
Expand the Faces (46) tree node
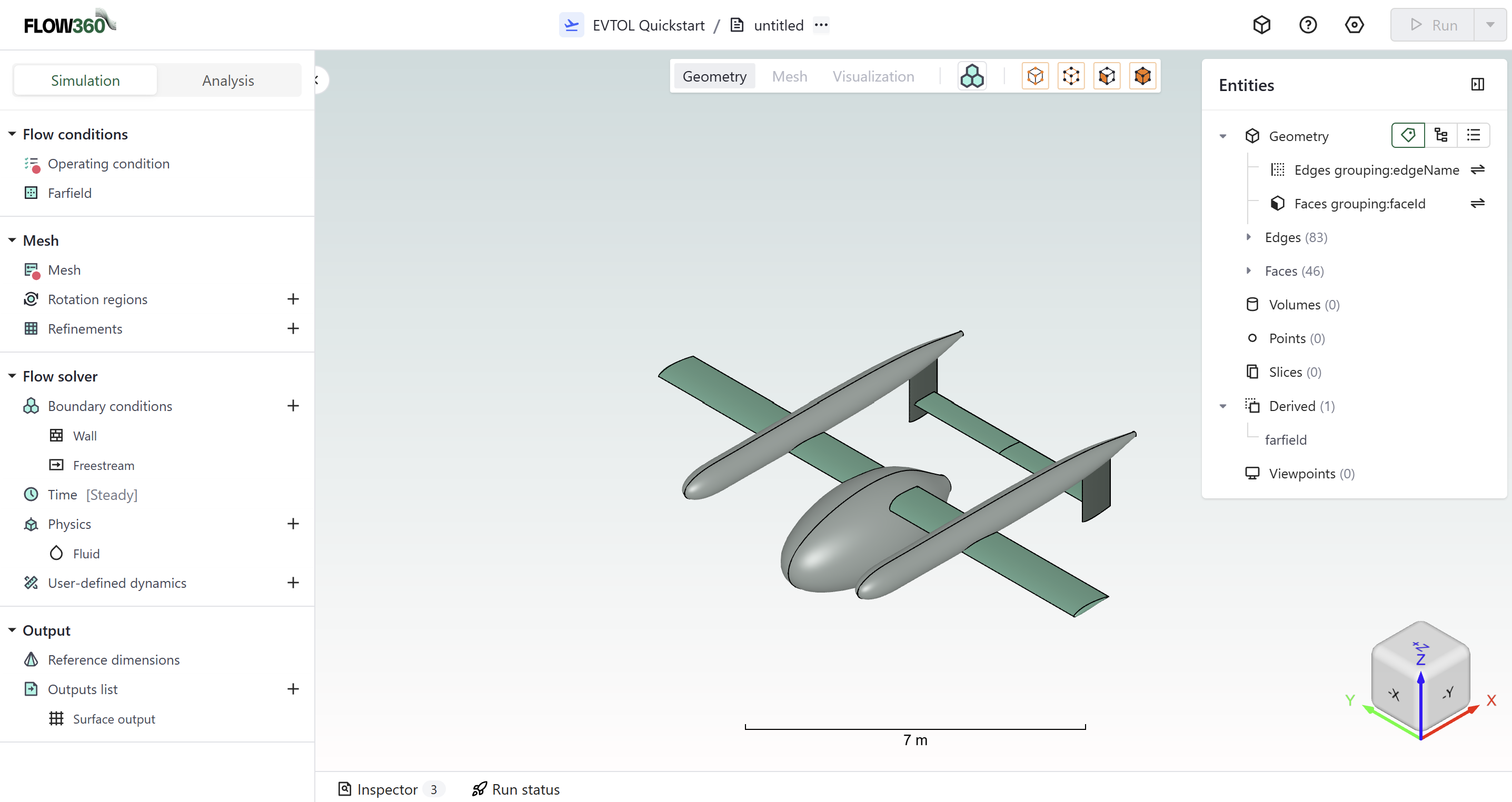coord(1248,271)
